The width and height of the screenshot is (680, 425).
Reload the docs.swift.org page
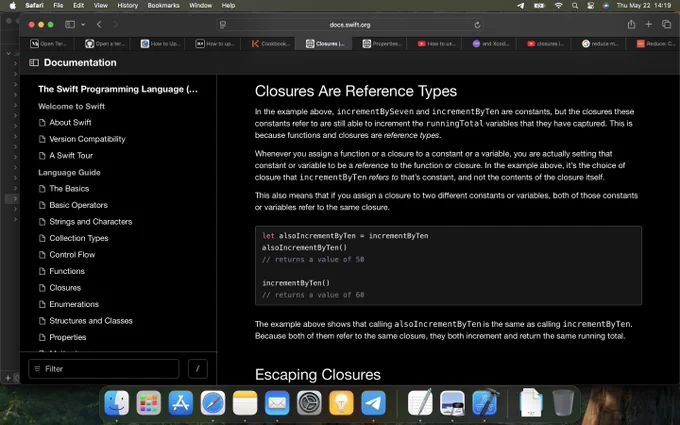[x=477, y=25]
